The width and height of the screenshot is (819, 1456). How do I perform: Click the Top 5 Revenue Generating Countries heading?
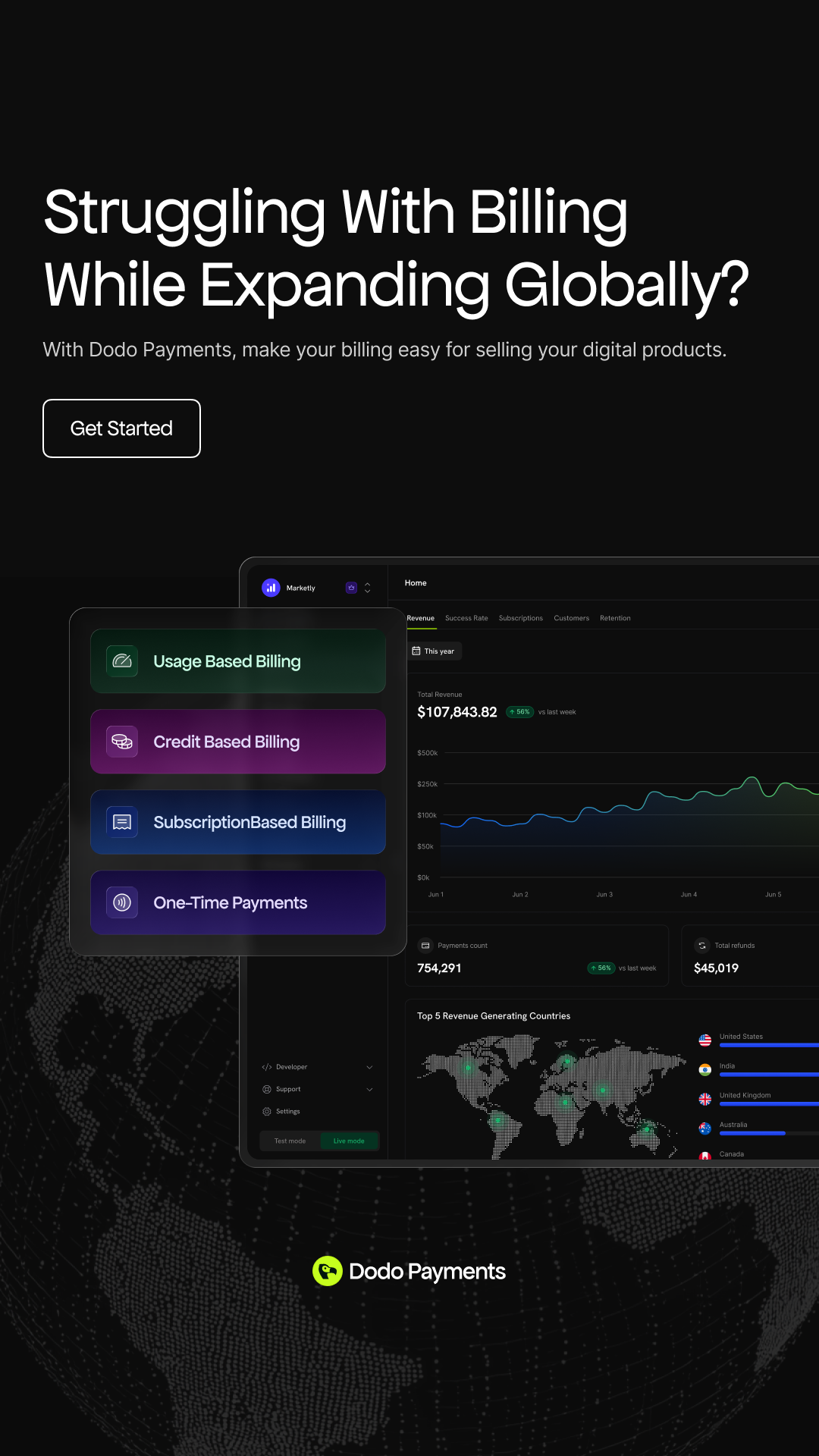tap(494, 1016)
